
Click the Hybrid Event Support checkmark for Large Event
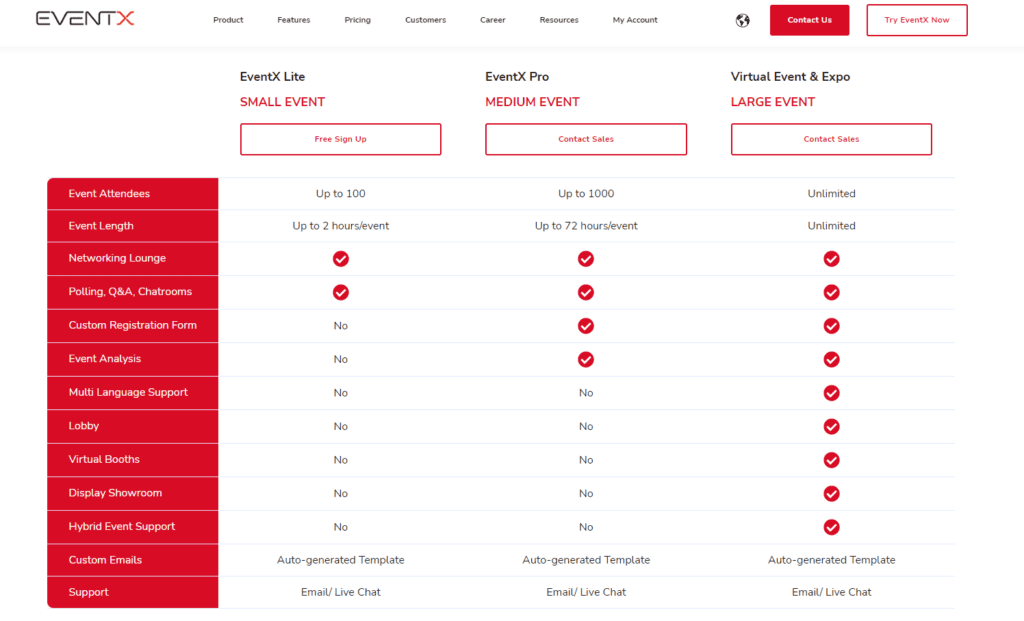click(831, 527)
